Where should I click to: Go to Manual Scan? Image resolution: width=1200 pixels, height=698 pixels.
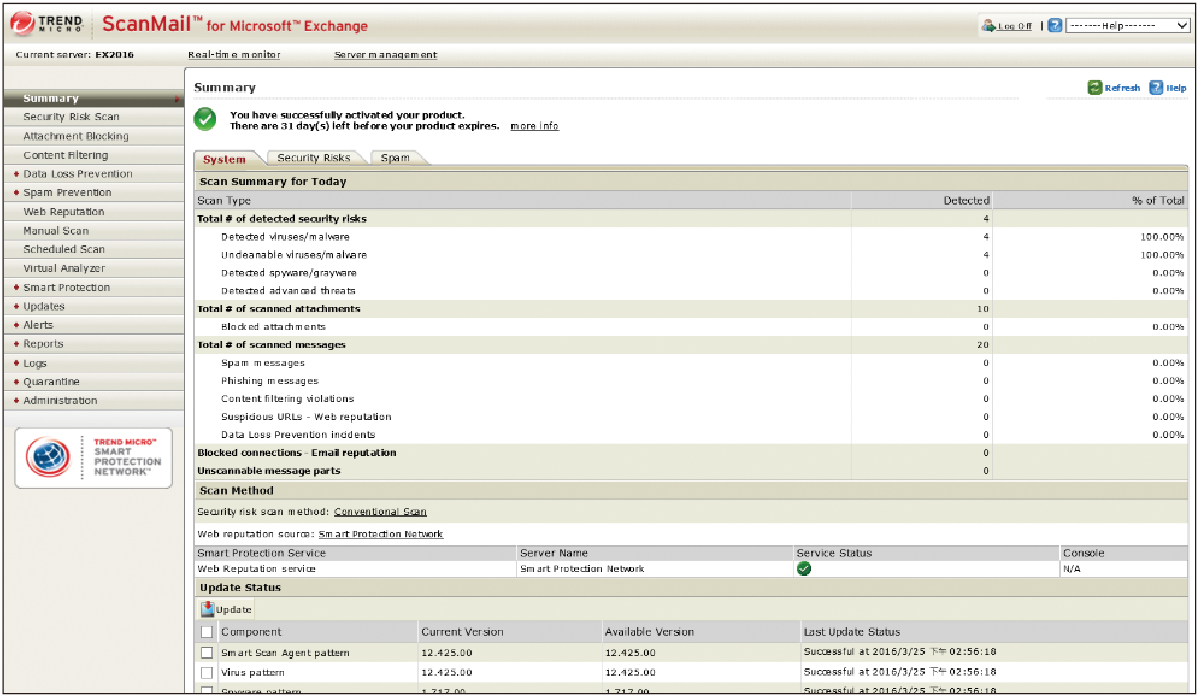93,231
